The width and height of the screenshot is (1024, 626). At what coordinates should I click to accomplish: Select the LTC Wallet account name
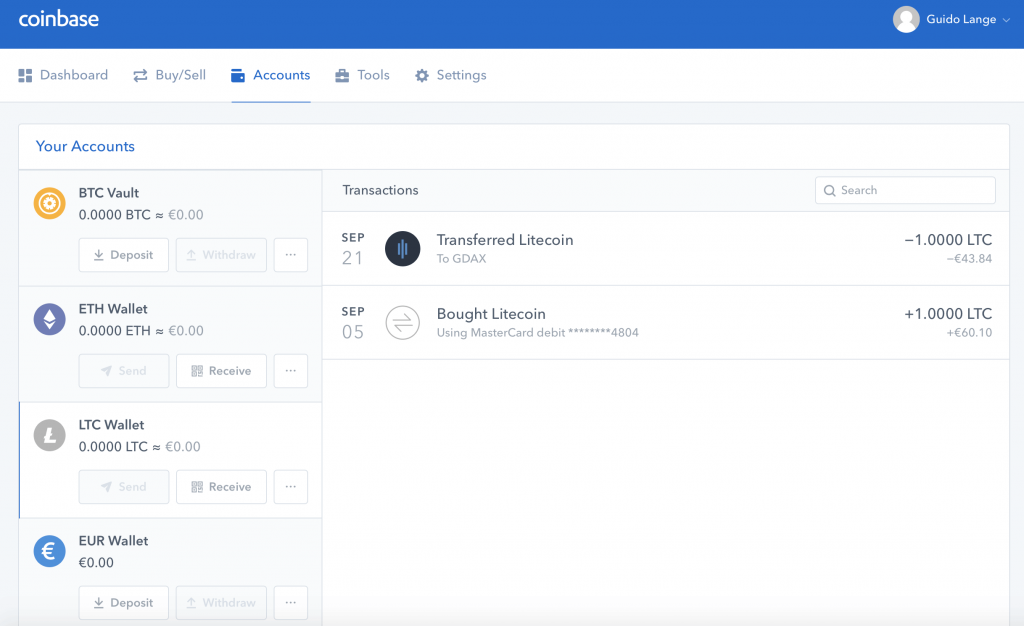[x=112, y=425]
